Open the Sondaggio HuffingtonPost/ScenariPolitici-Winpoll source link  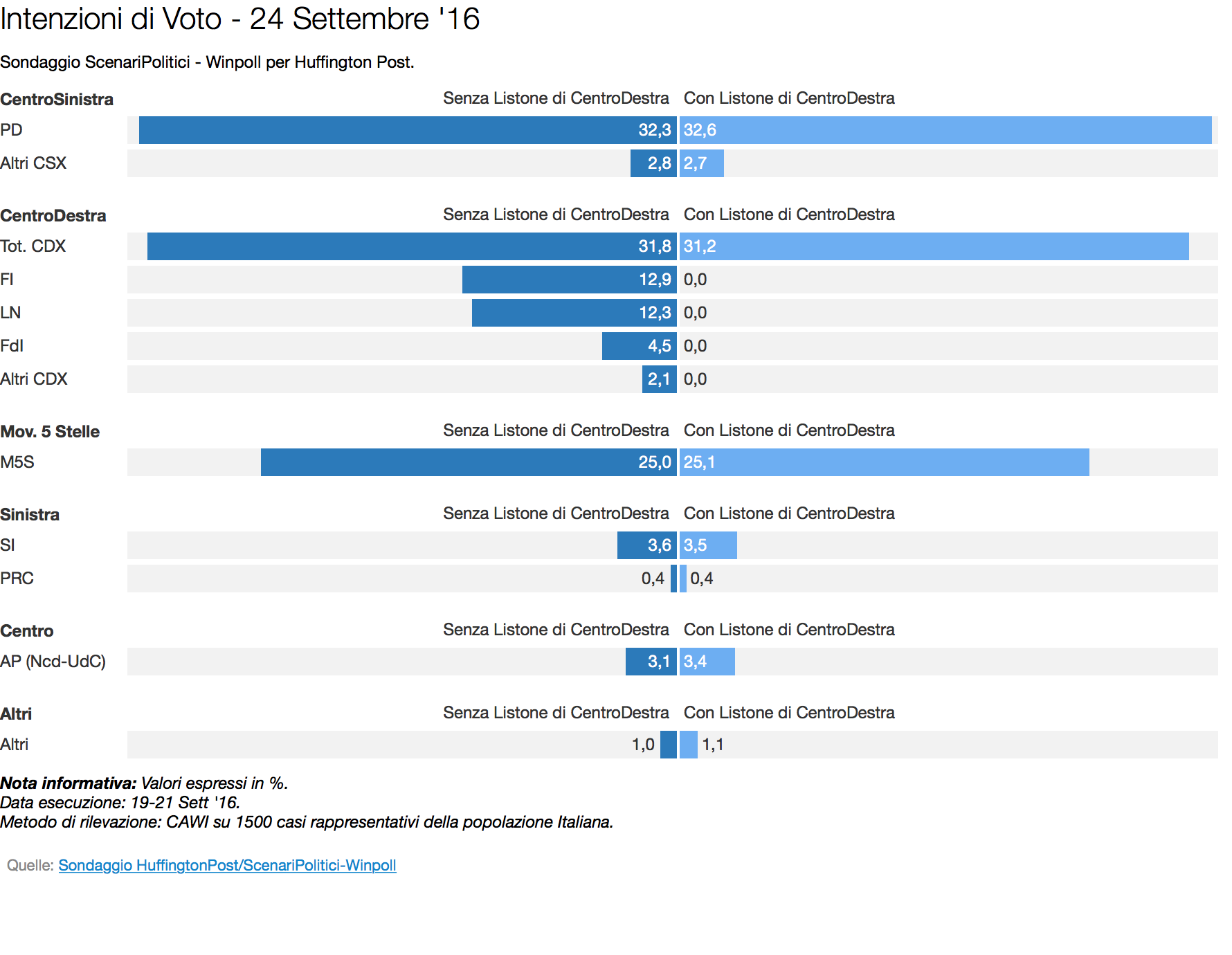point(227,865)
